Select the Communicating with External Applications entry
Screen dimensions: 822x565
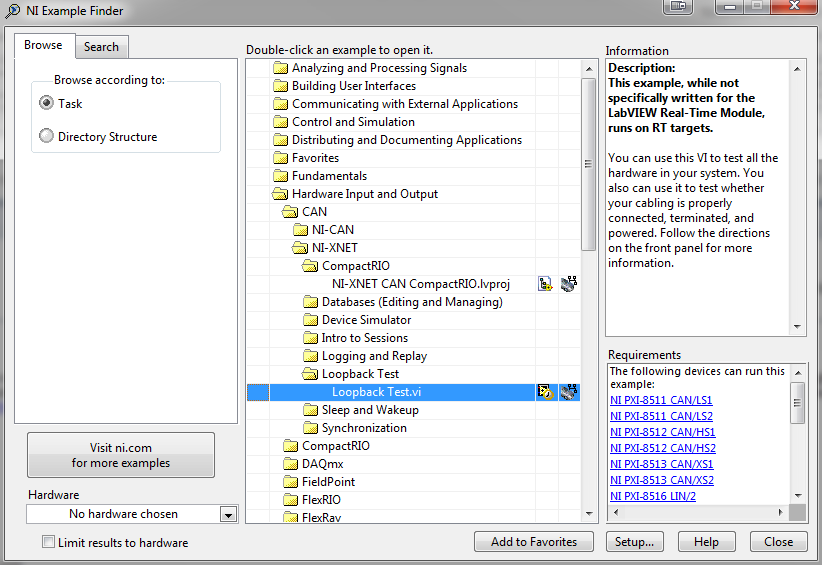tap(405, 104)
